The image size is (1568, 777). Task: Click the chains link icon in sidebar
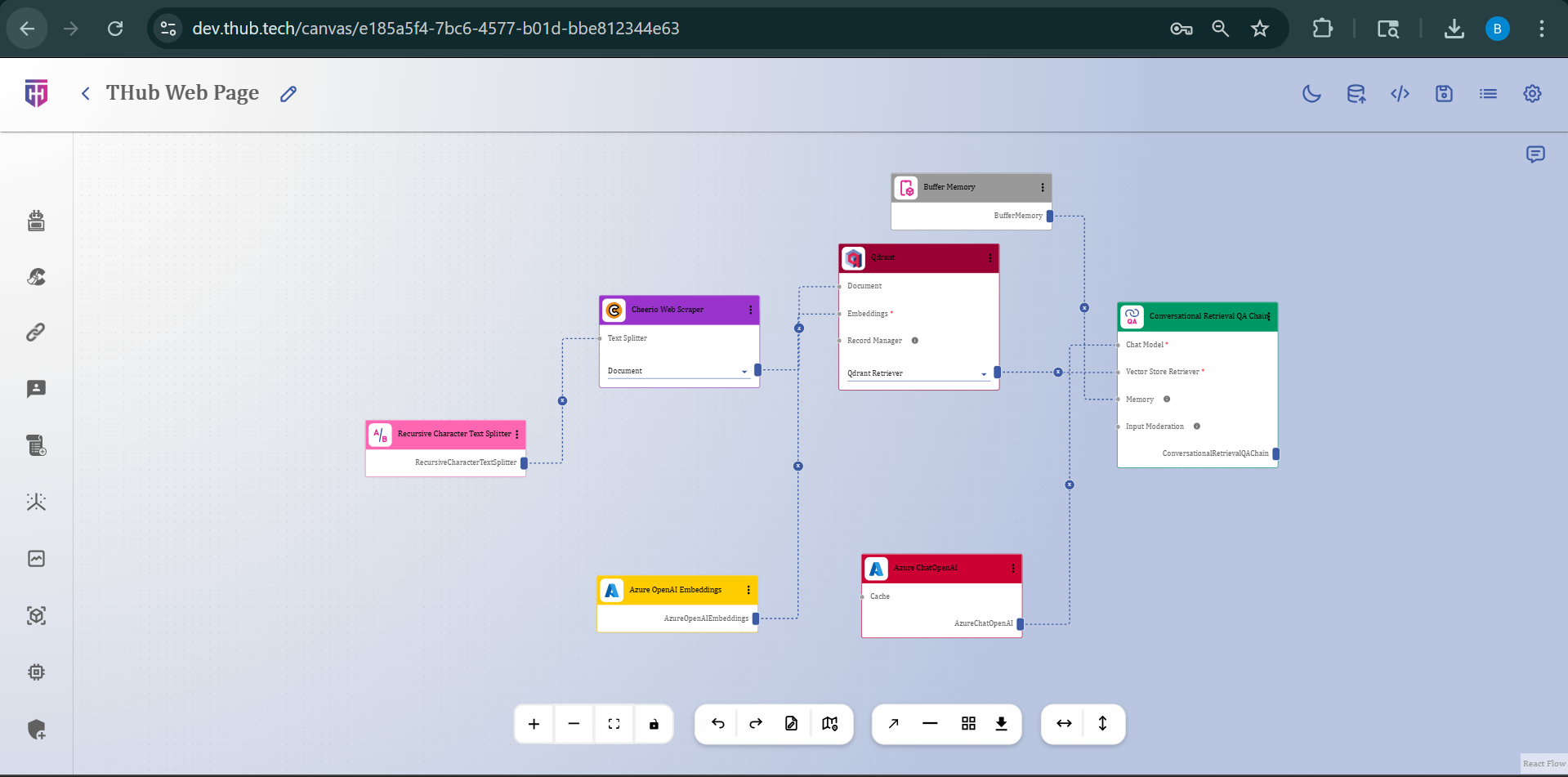coord(36,333)
